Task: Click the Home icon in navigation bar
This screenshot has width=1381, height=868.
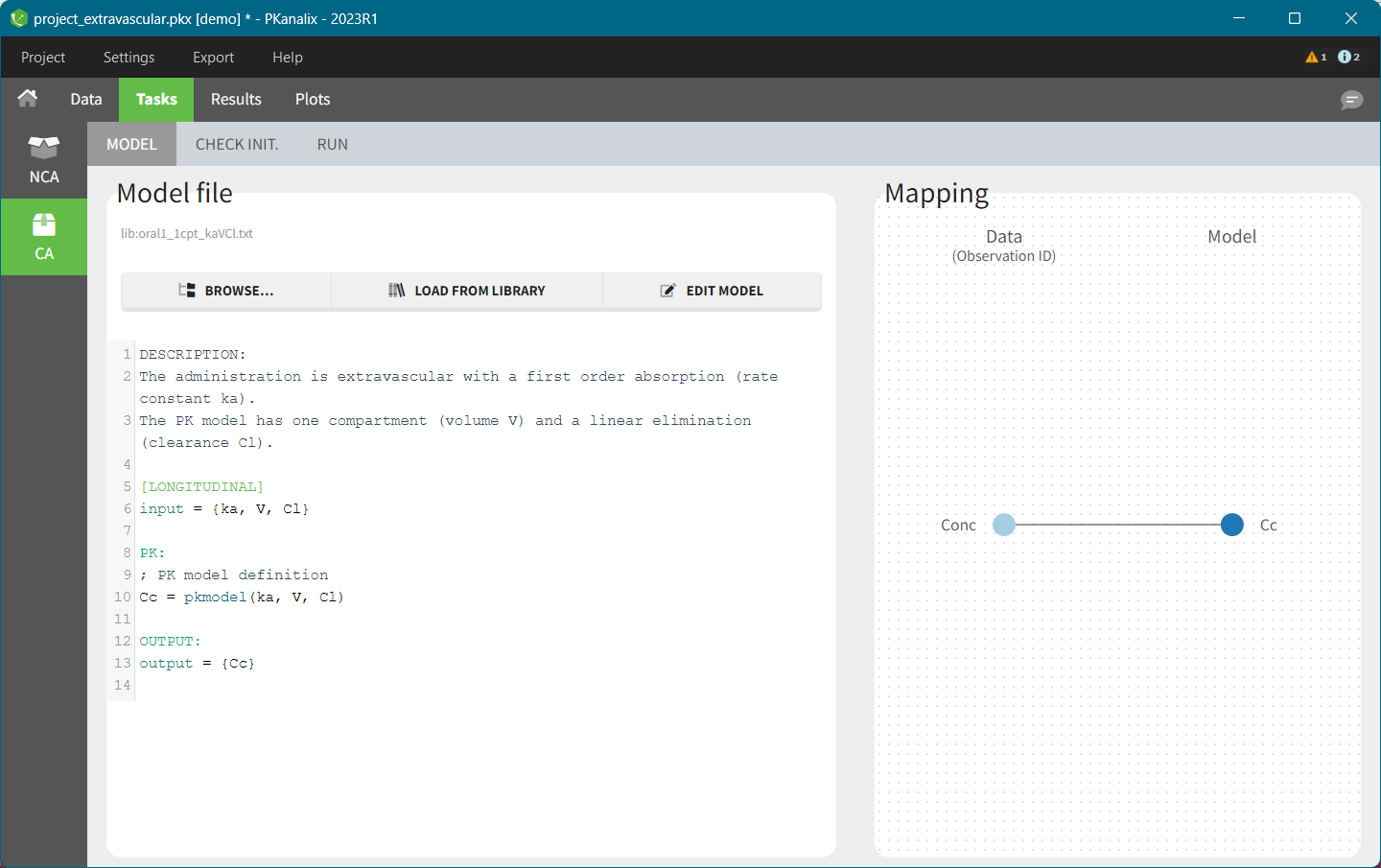Action: click(28, 99)
